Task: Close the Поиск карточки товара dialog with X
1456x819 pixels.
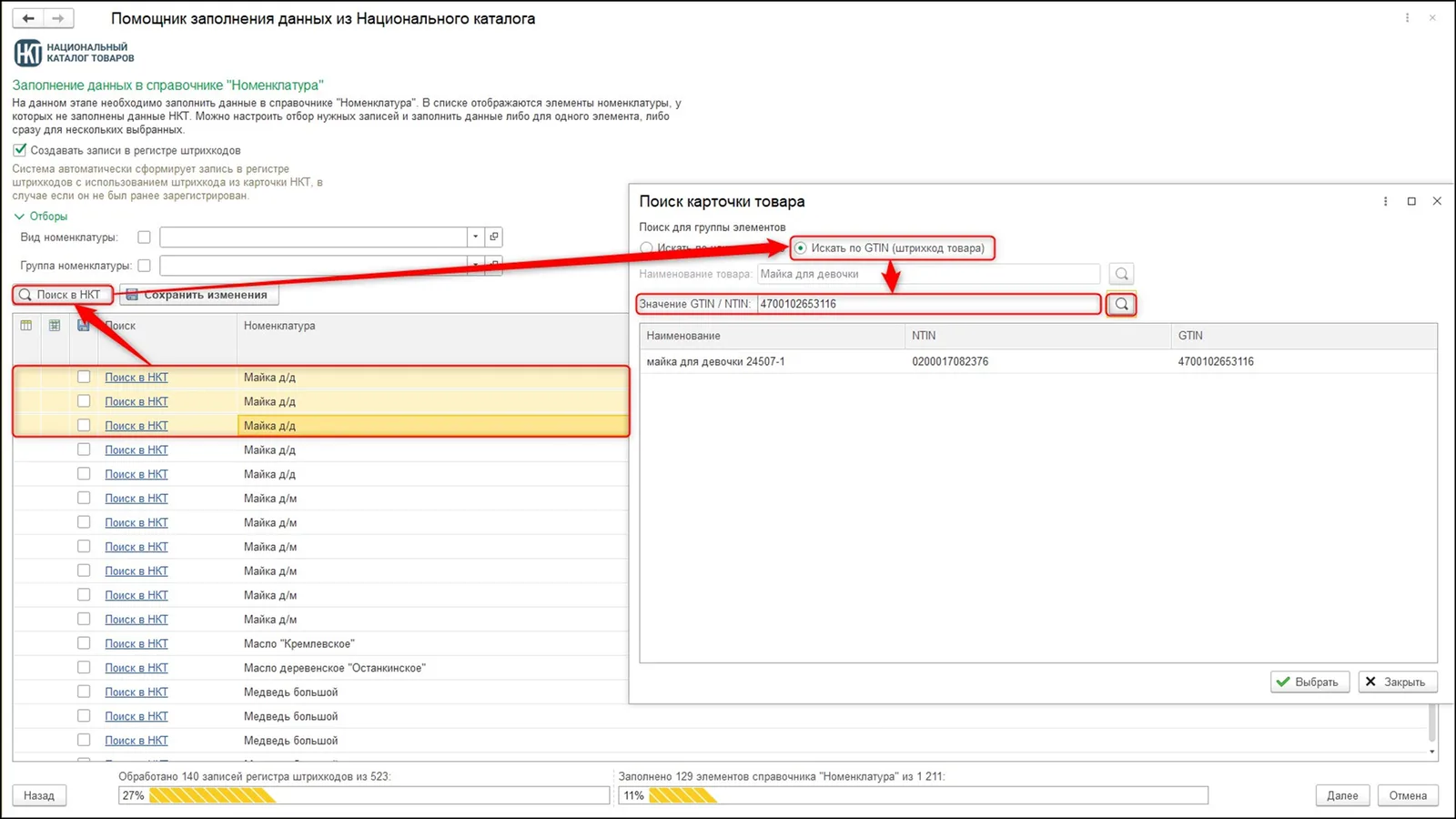Action: (x=1437, y=201)
